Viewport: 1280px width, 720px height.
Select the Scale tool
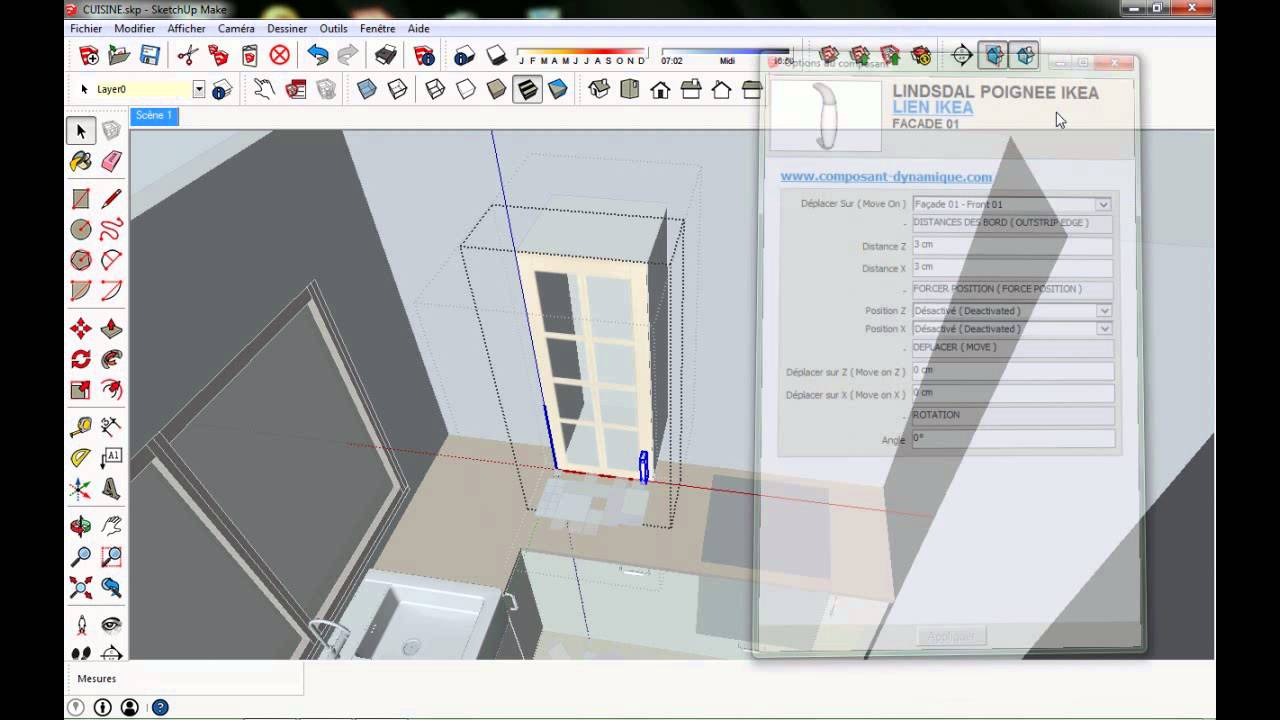click(81, 390)
